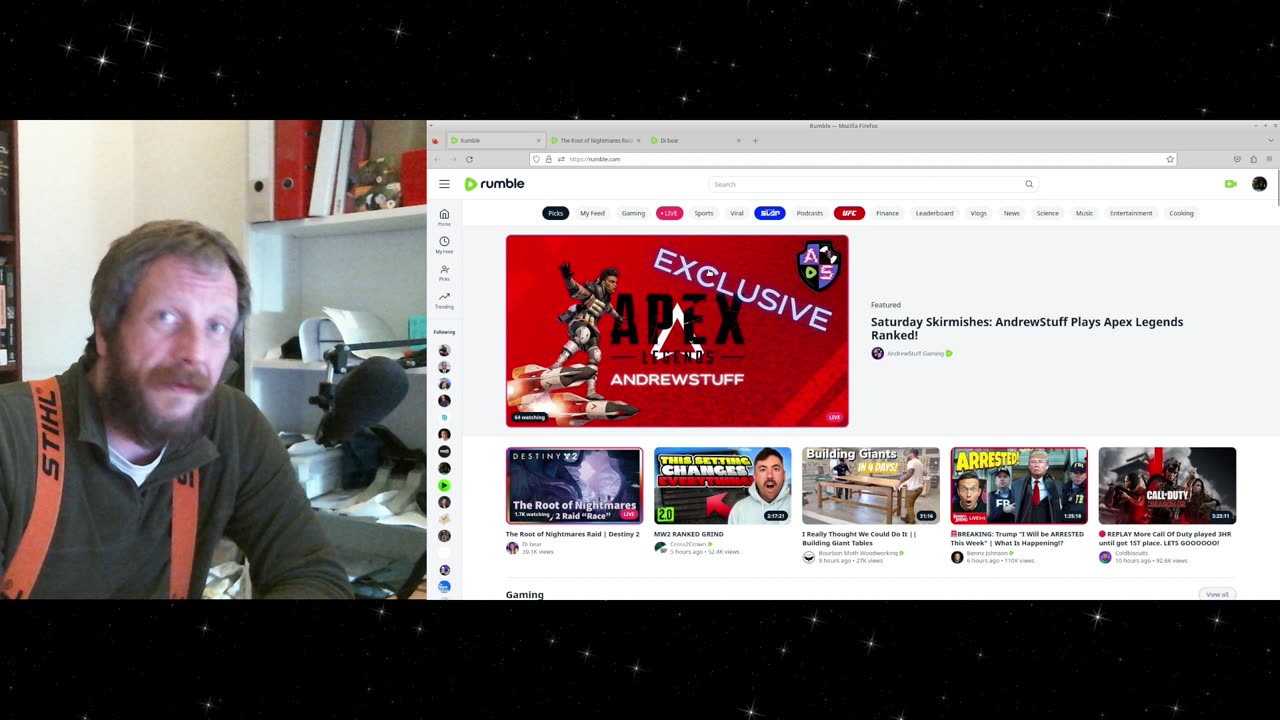This screenshot has width=1280, height=720.
Task: Open the Apex Legends featured thumbnail
Action: [x=677, y=331]
